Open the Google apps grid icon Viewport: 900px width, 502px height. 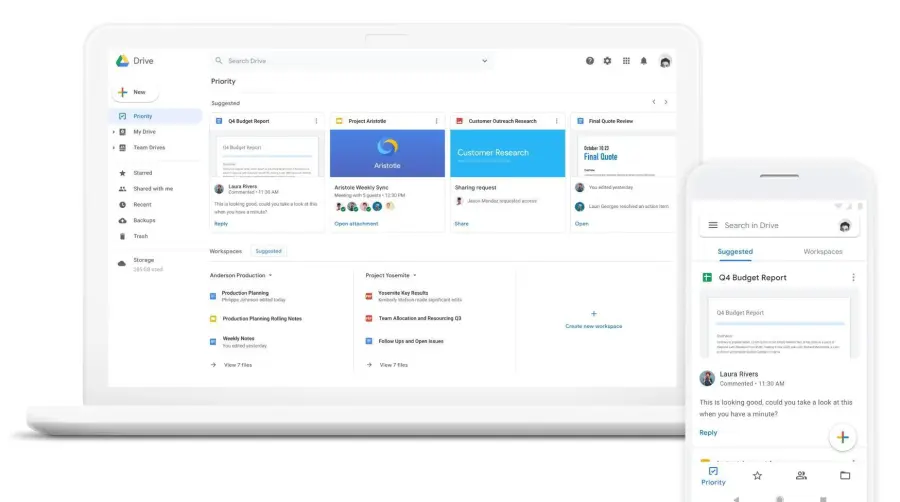[626, 61]
